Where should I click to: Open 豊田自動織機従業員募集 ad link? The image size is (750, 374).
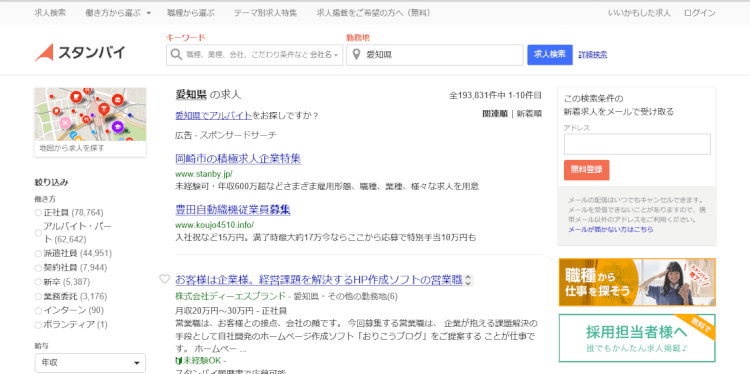tap(233, 209)
